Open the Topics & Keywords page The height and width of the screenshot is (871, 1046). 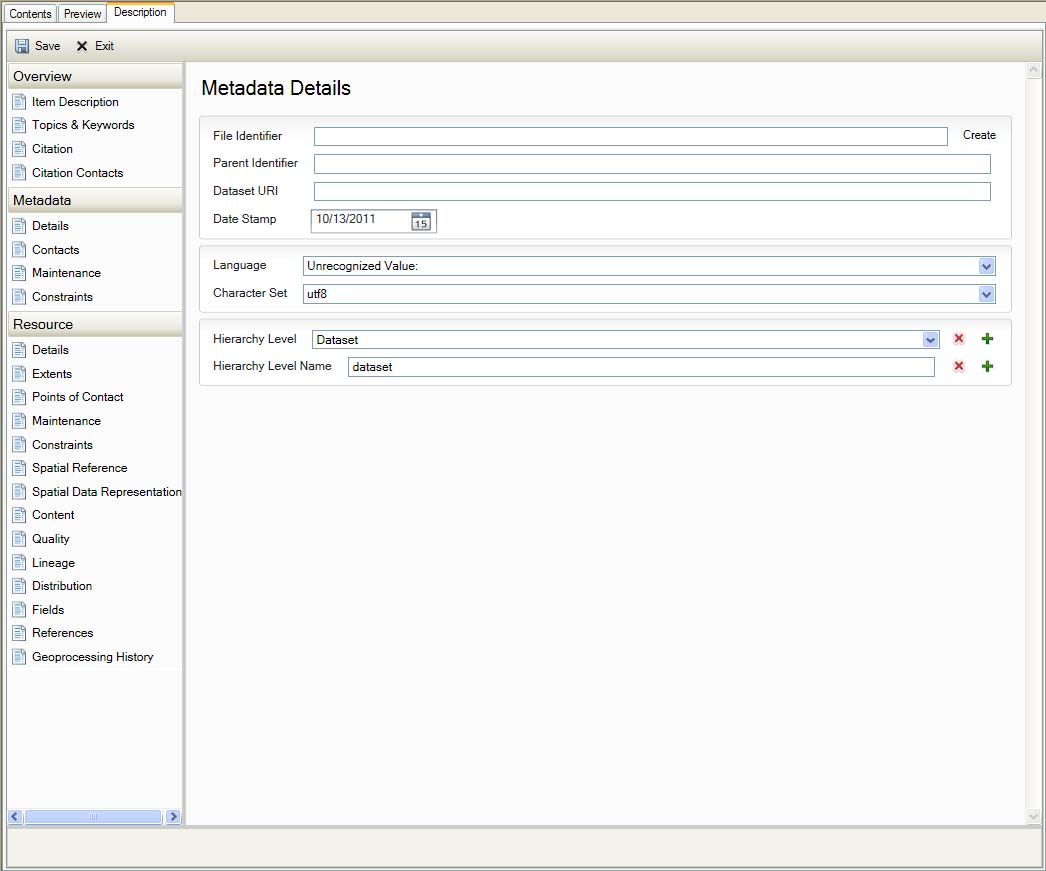coord(82,125)
